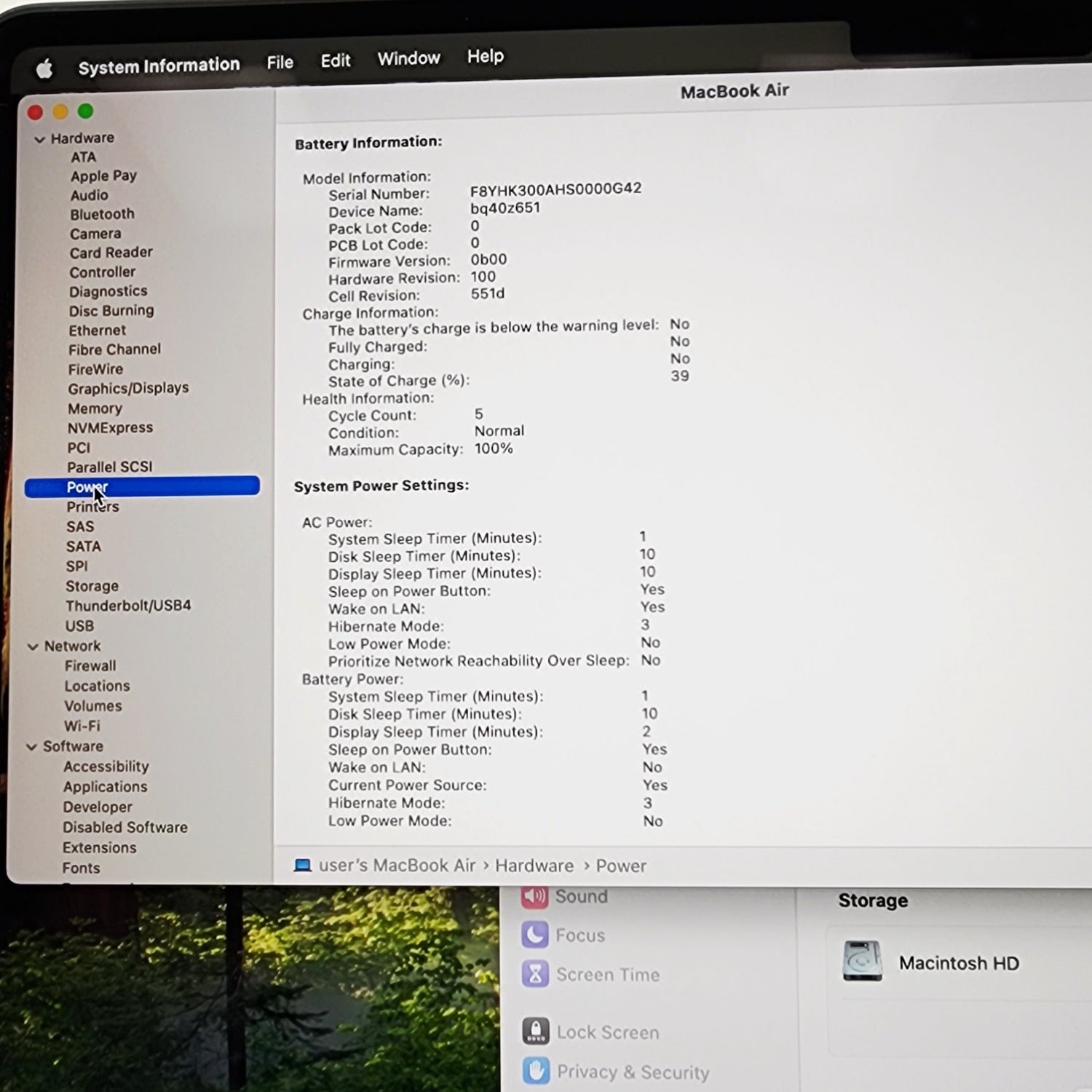Open Focus in System Settings window
This screenshot has height=1092, width=1092.
(x=580, y=935)
